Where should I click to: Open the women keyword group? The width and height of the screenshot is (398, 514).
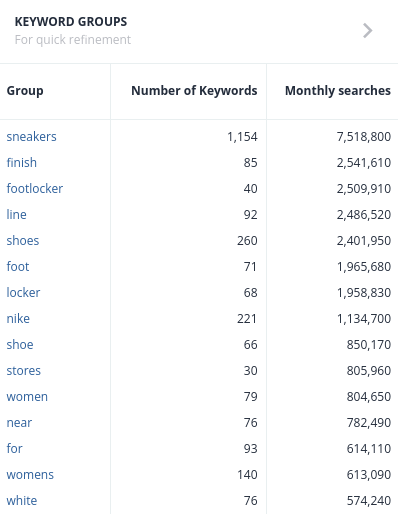(x=27, y=397)
